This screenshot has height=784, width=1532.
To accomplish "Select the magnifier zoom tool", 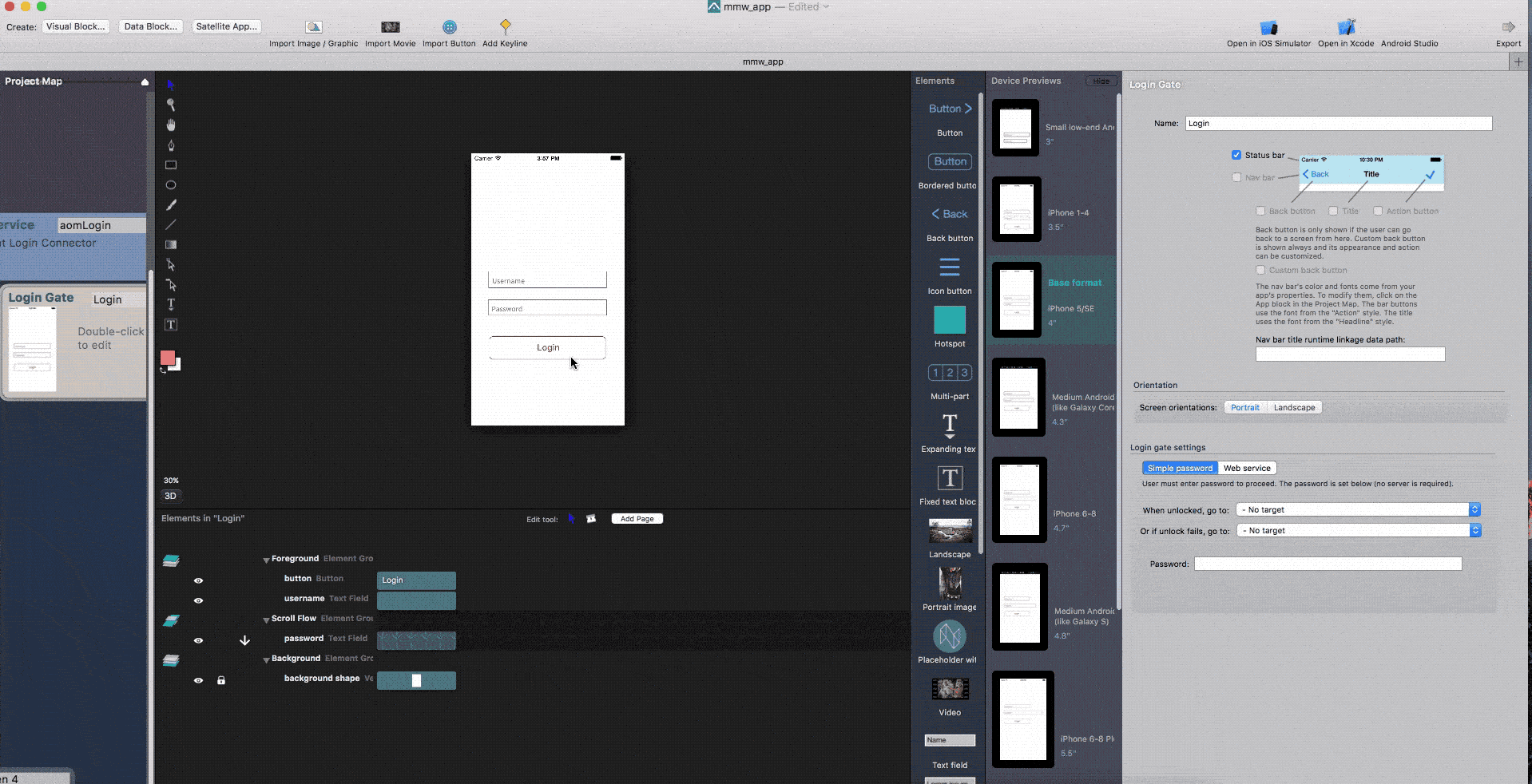I will point(171,105).
